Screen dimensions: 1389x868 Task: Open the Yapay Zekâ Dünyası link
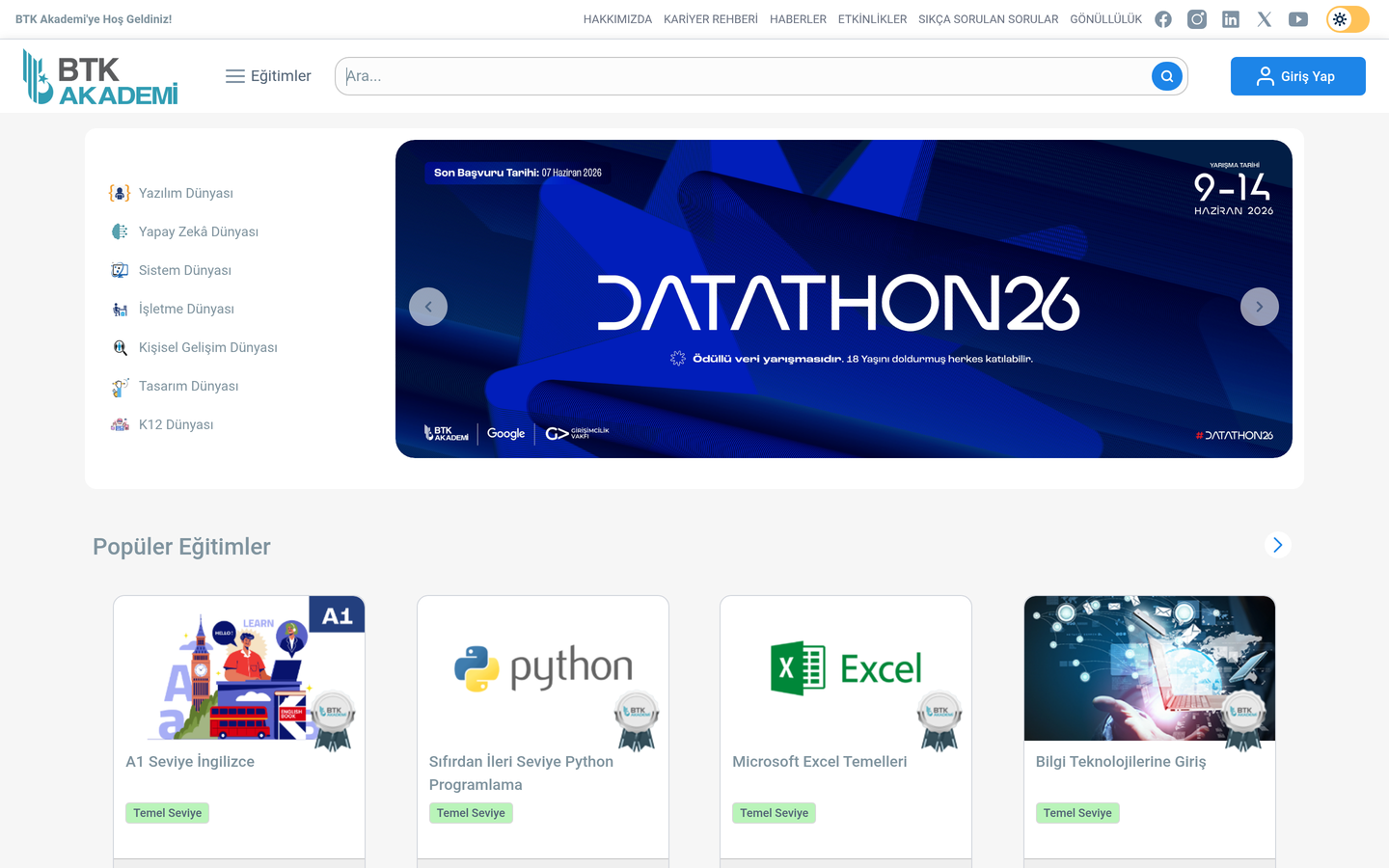199,231
